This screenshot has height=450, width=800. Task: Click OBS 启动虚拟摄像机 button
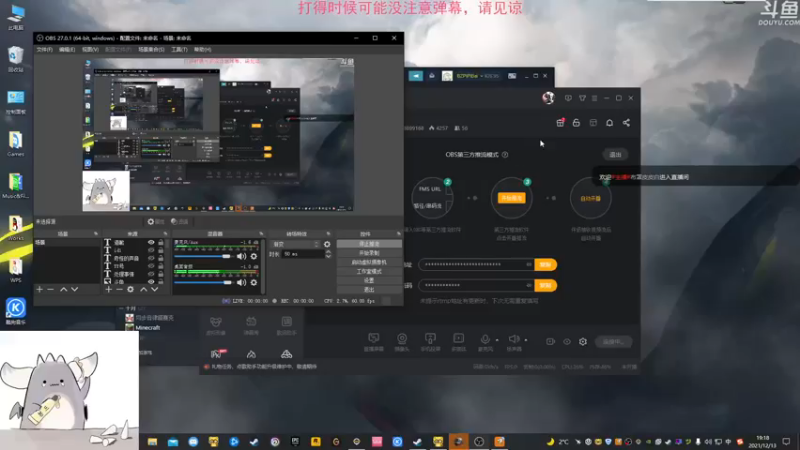[x=369, y=262]
